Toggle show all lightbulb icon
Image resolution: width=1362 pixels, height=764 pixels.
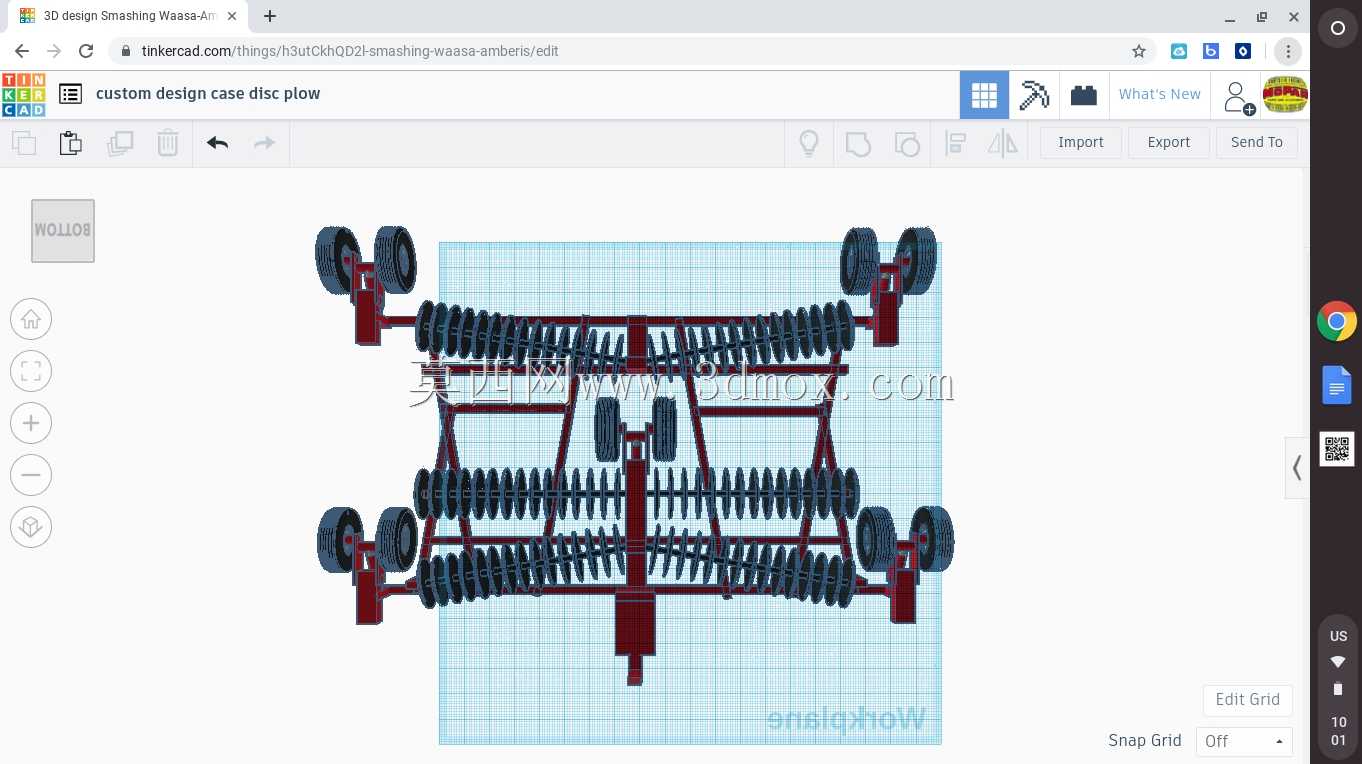coord(809,143)
